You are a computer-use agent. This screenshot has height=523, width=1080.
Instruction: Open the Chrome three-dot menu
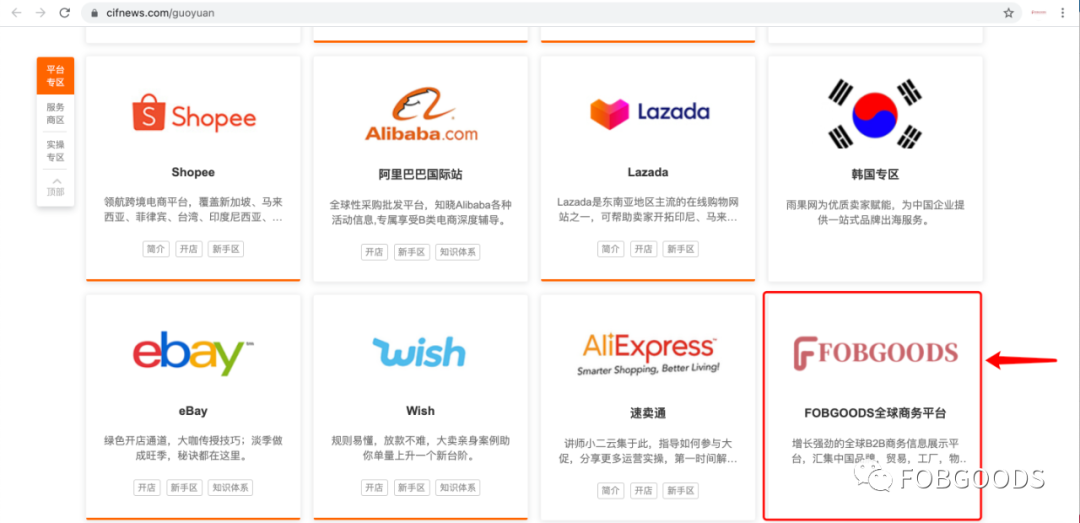pos(1064,12)
